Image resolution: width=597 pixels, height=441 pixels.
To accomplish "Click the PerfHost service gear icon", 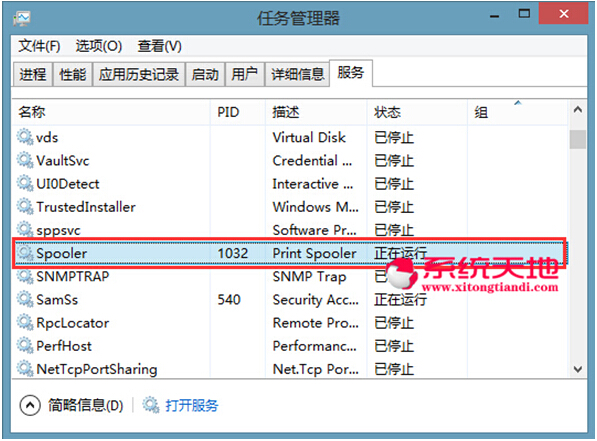I will tap(25, 346).
